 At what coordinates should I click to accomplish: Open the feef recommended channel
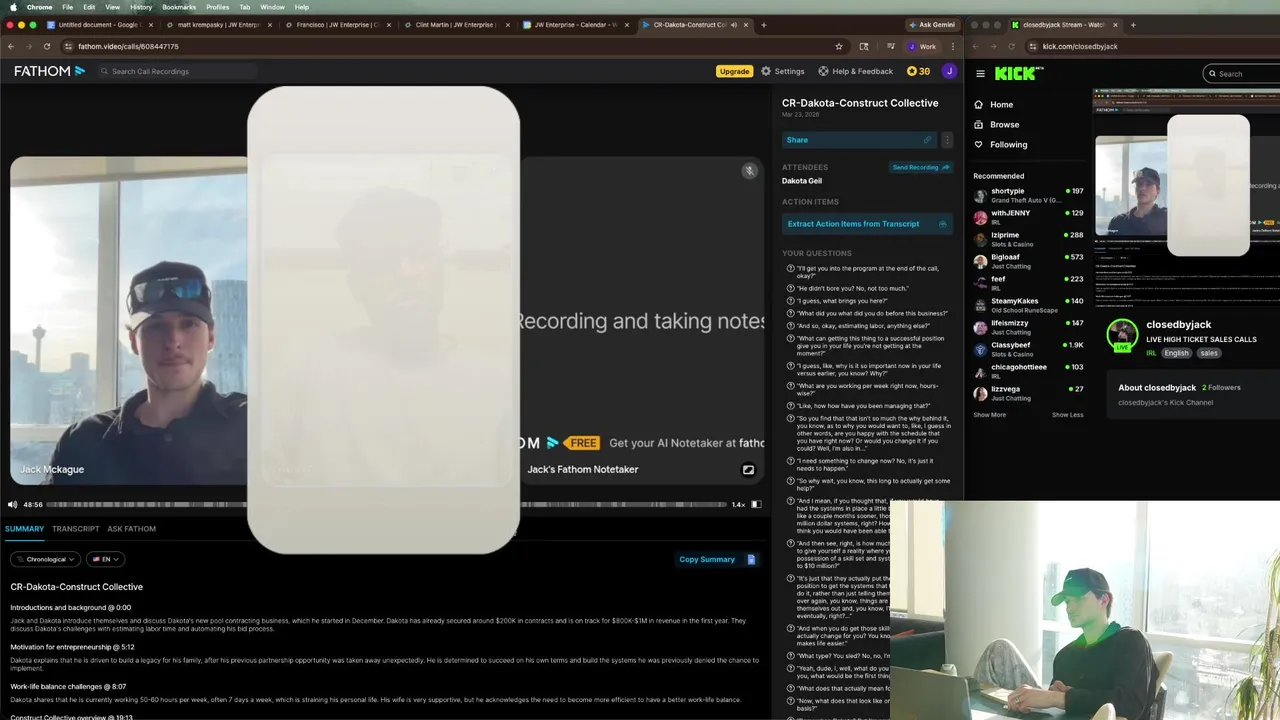(x=1028, y=283)
